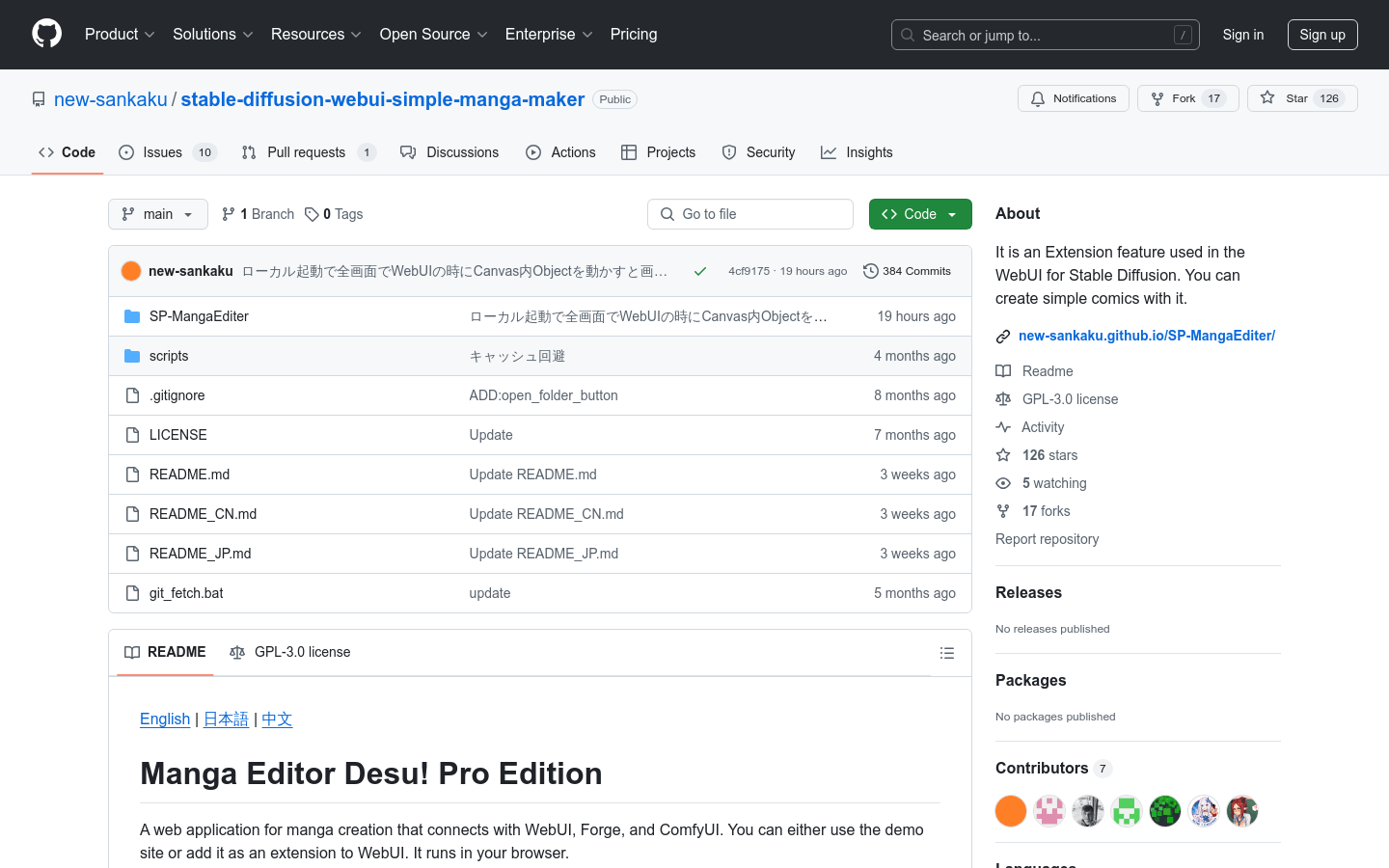This screenshot has width=1389, height=868.
Task: Open new-sankaku.github.io/SP-MangaEditer website link
Action: tap(1147, 336)
